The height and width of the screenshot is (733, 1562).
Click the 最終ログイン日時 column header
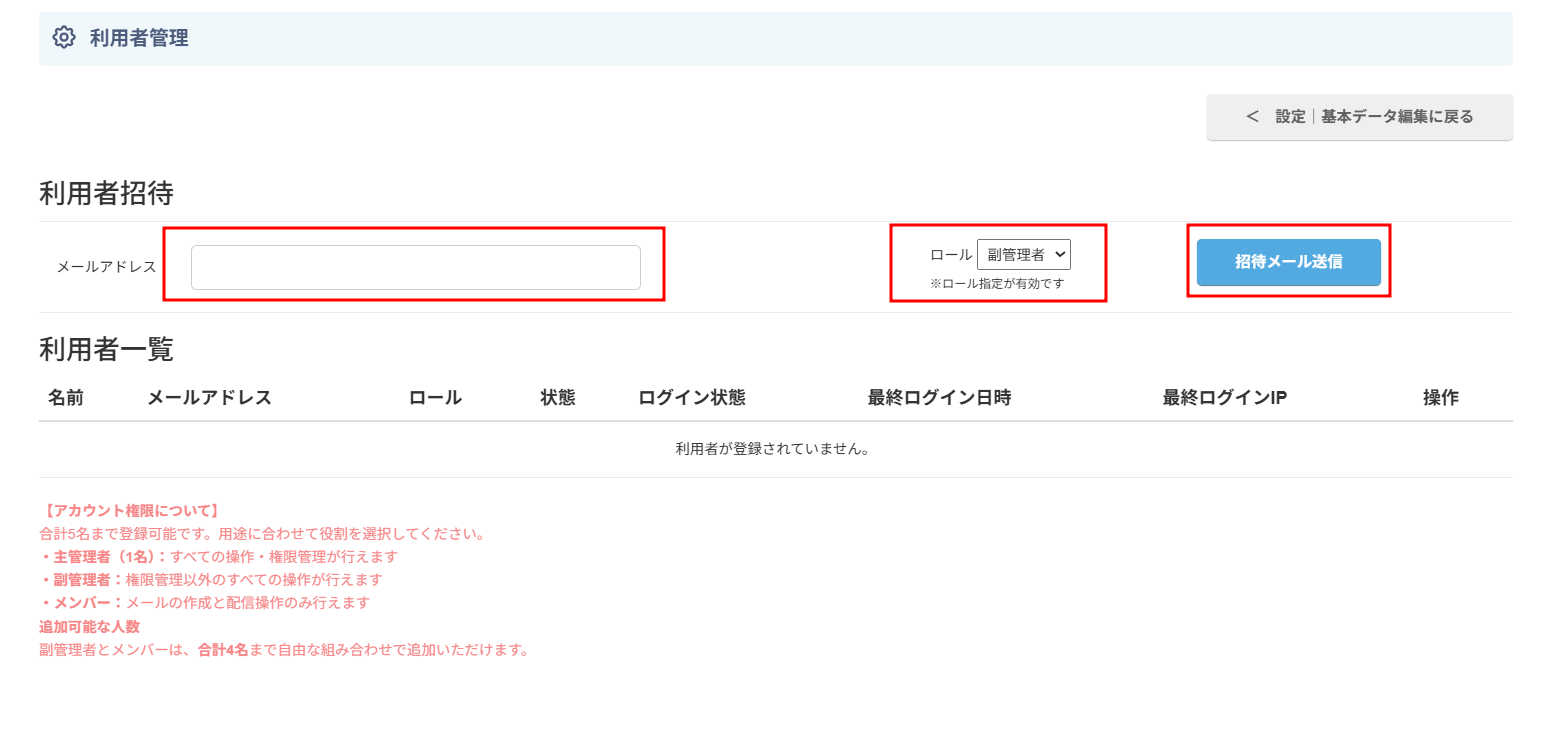[939, 398]
